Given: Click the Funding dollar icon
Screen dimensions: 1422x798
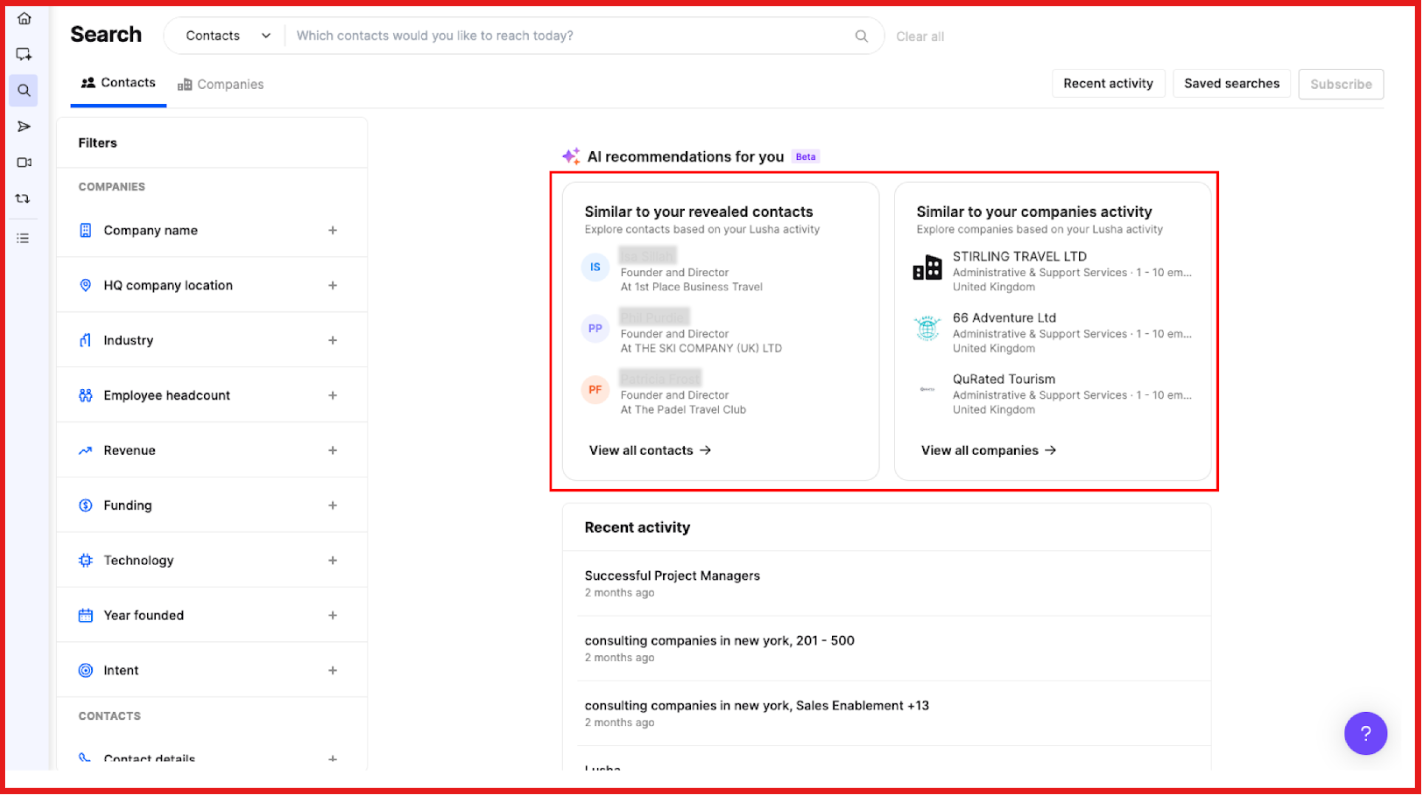Looking at the screenshot, I should click(x=85, y=505).
